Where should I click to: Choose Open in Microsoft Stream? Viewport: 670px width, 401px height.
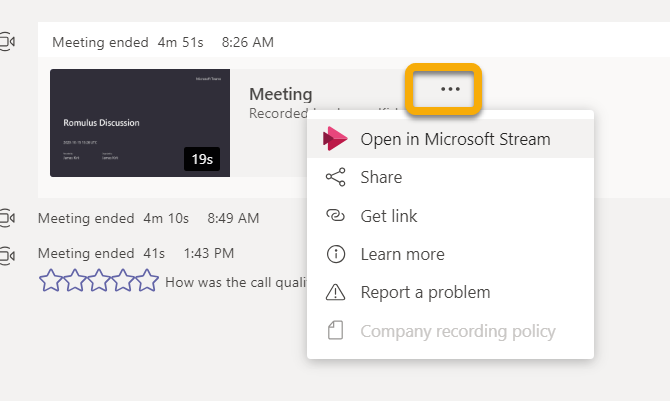click(x=450, y=139)
